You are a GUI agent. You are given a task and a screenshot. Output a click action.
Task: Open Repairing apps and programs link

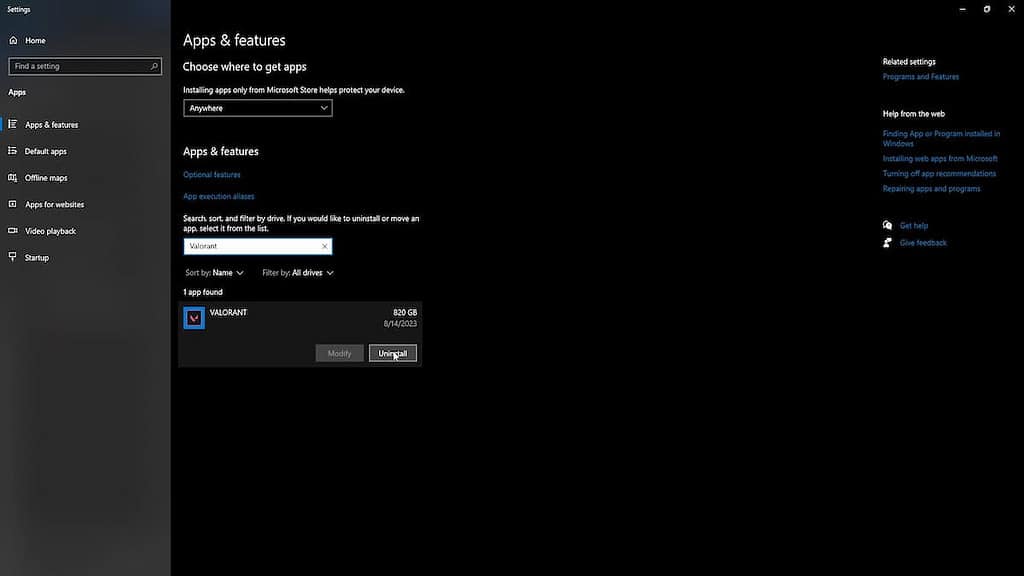pos(931,189)
